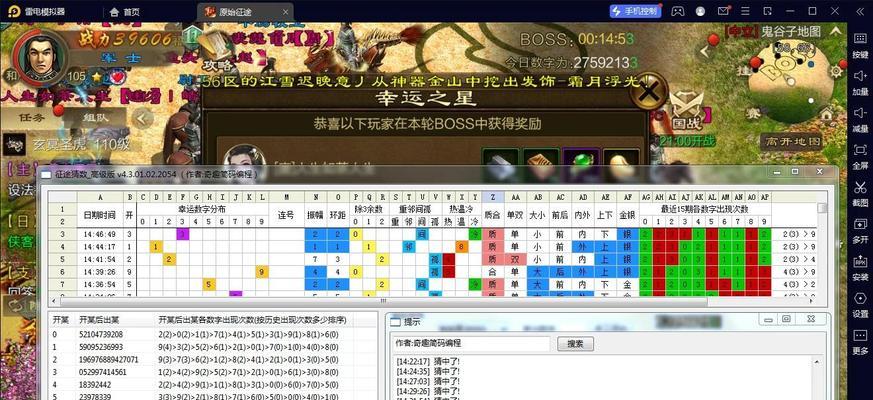Click the purple cell 3 in row 3
Viewport: 873px width, 400px height.
click(182, 234)
